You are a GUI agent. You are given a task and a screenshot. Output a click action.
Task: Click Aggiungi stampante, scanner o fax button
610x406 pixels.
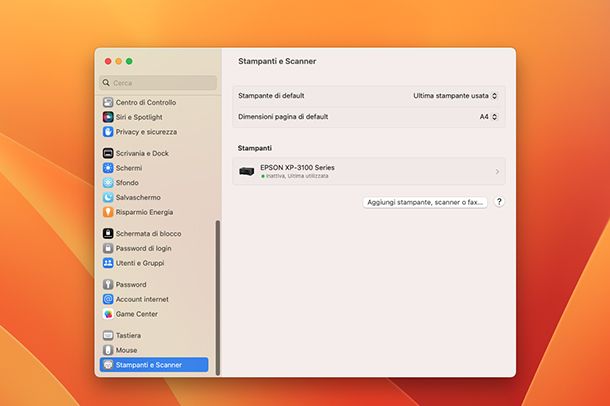pos(425,202)
